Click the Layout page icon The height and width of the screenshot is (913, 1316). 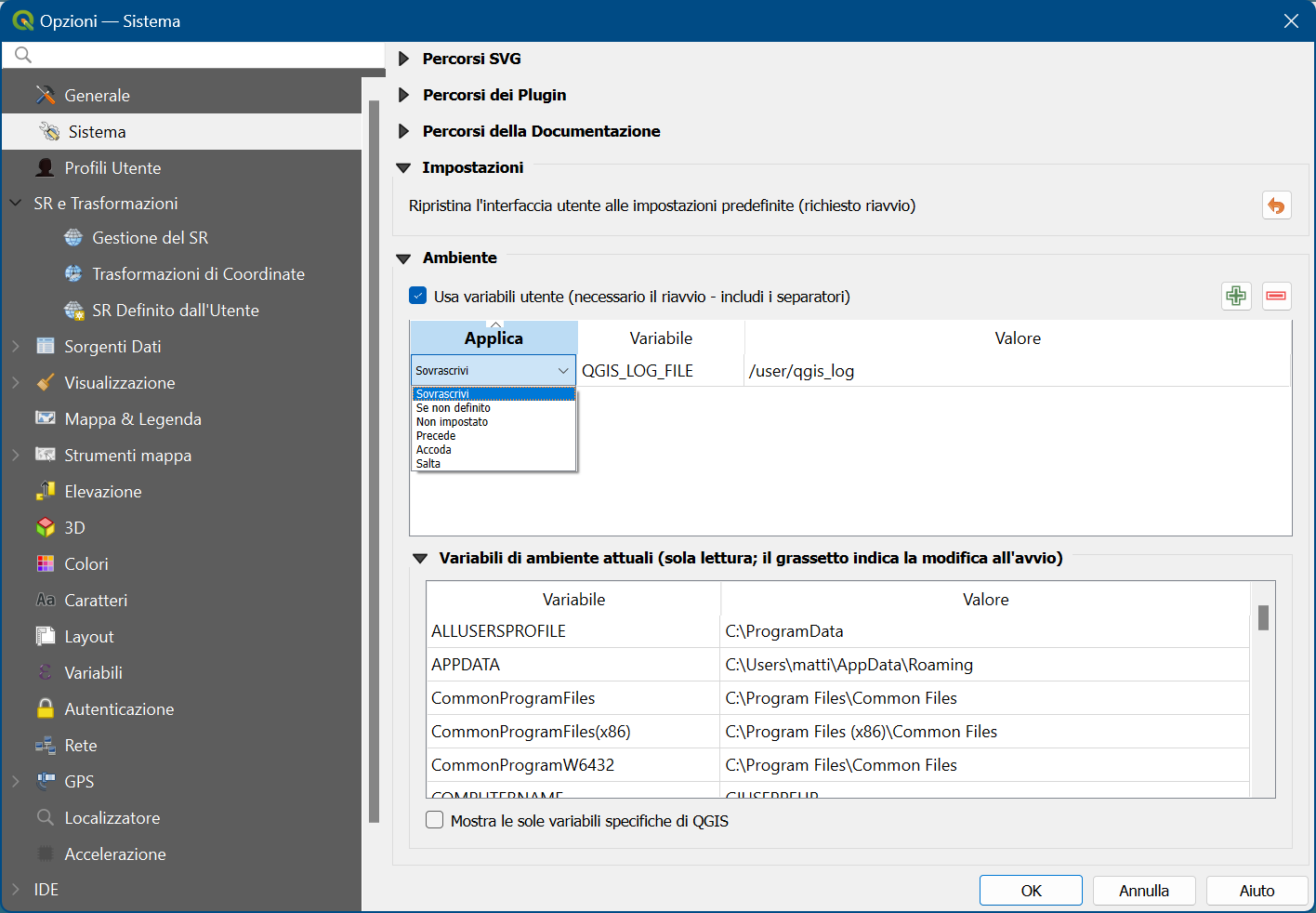point(46,636)
